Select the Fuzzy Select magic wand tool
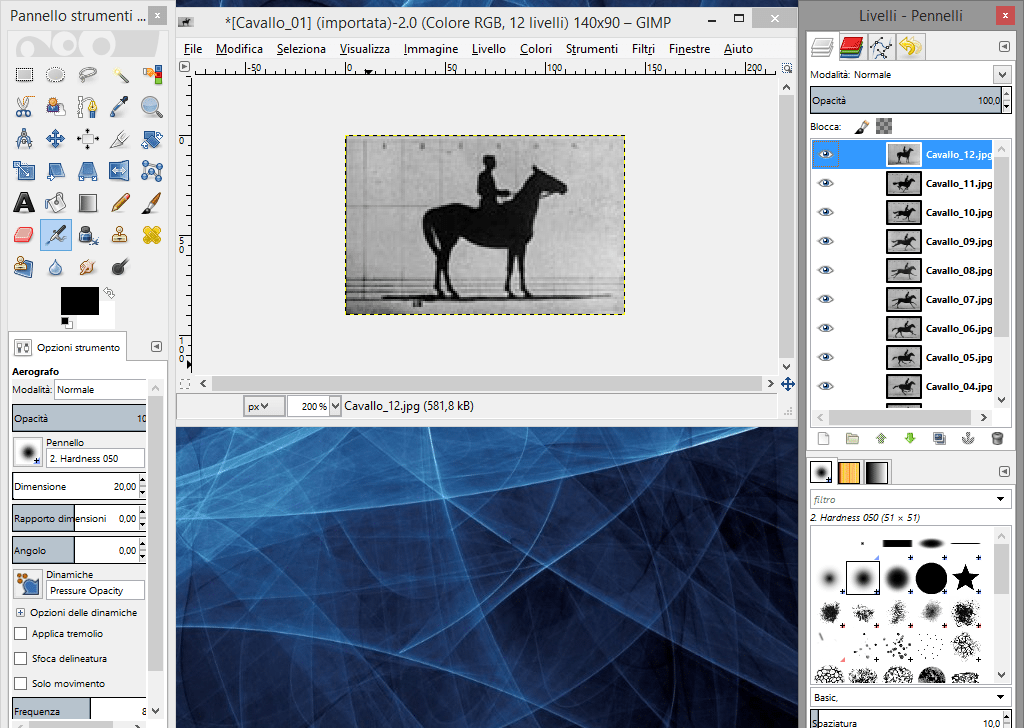This screenshot has height=728, width=1024. [120, 74]
